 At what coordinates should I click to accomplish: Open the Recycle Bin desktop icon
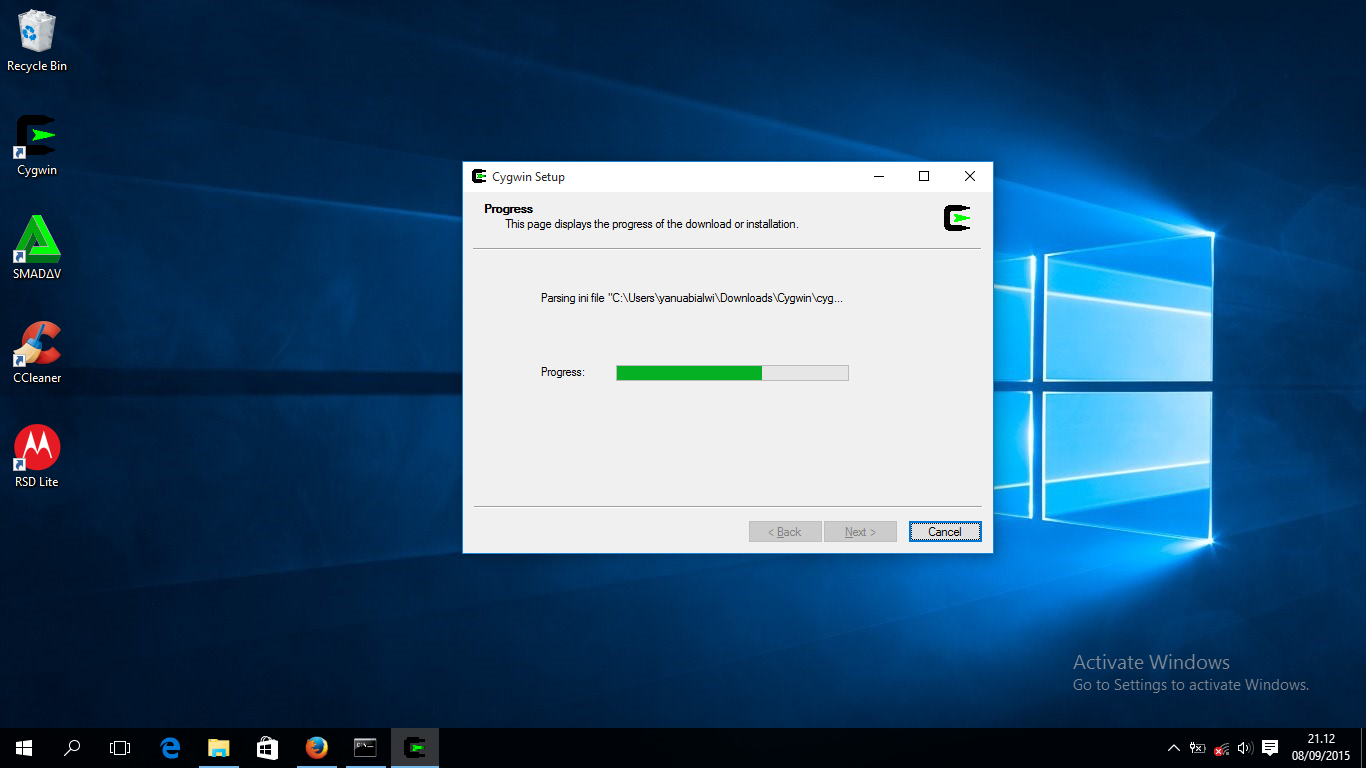(37, 42)
